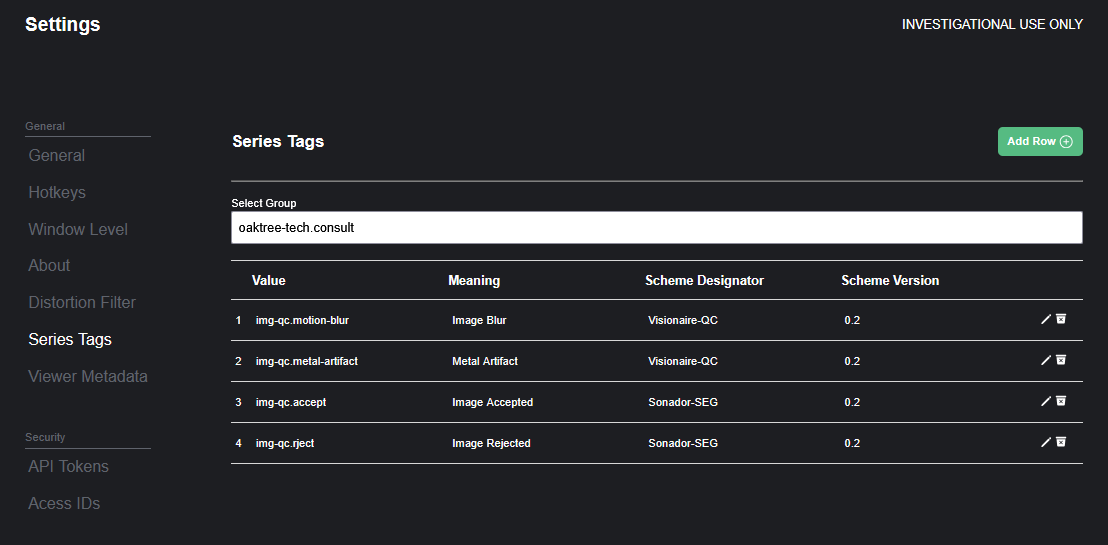
Task: Select the img-qc.motion-blur value cell
Action: [302, 320]
